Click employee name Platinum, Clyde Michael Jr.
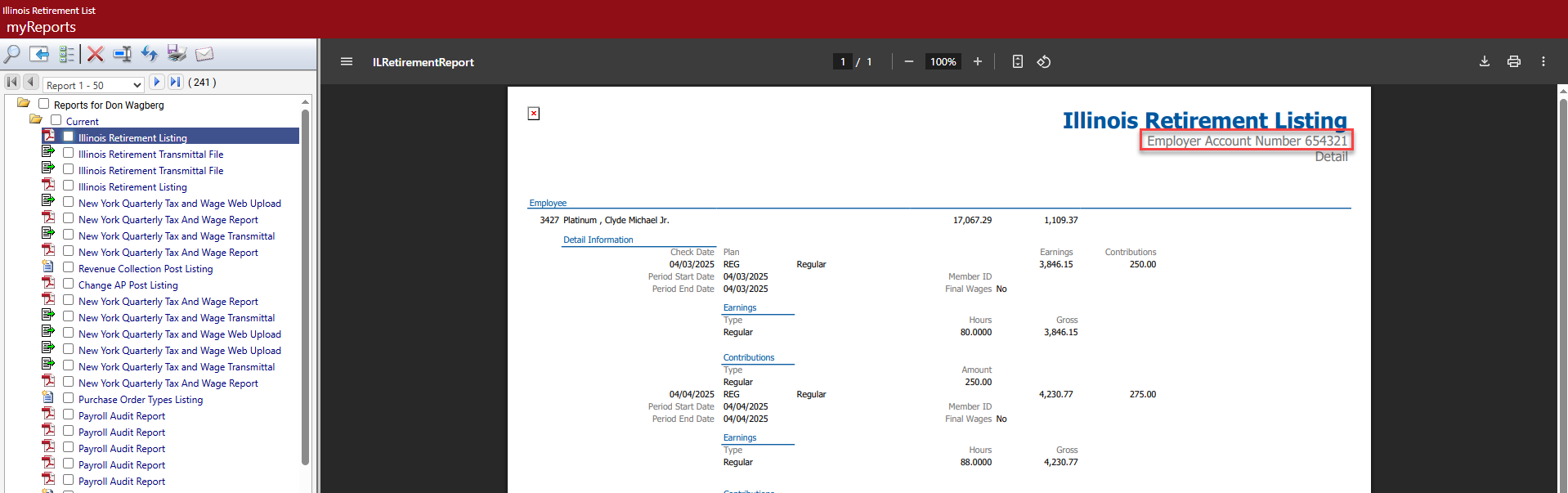1568x493 pixels. point(616,220)
